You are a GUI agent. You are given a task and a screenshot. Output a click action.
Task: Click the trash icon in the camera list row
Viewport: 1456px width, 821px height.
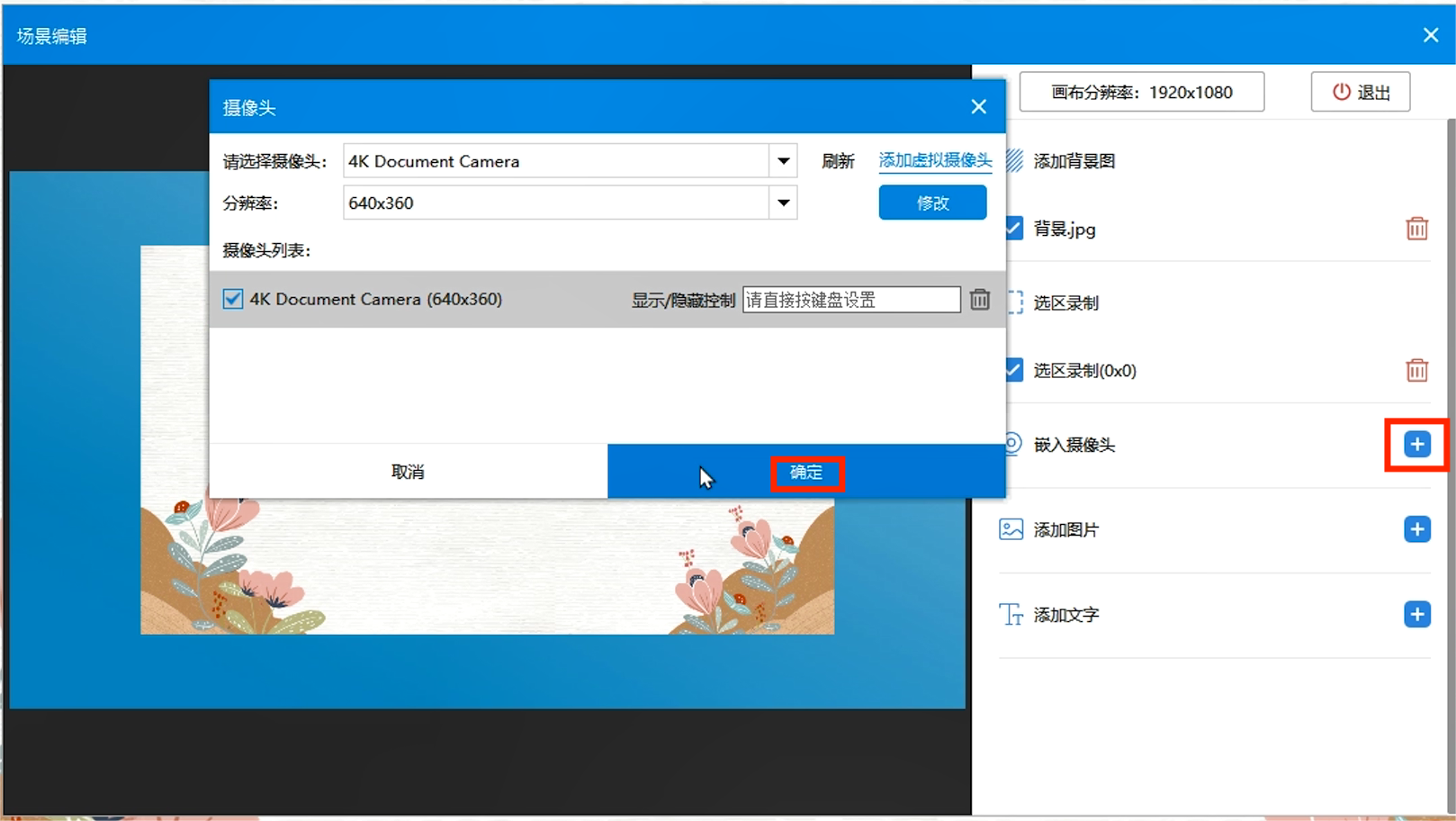[980, 299]
